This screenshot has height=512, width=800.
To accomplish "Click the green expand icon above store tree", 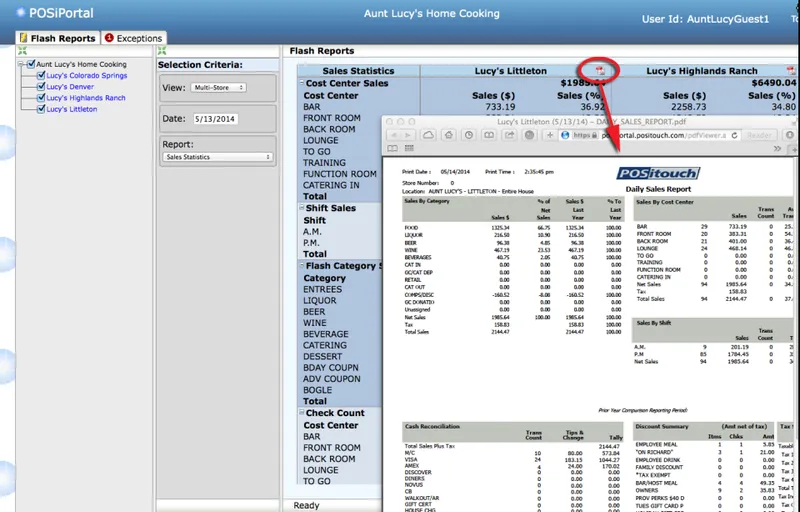I will [x=22, y=50].
